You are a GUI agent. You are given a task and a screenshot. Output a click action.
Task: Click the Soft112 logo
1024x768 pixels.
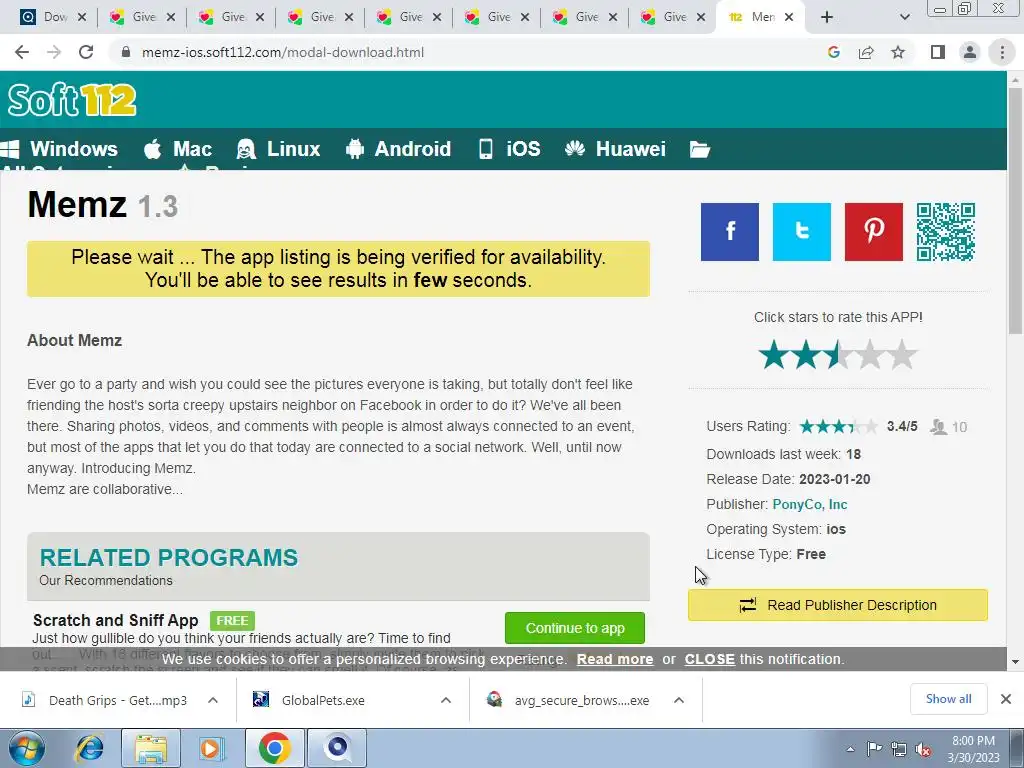click(x=72, y=100)
